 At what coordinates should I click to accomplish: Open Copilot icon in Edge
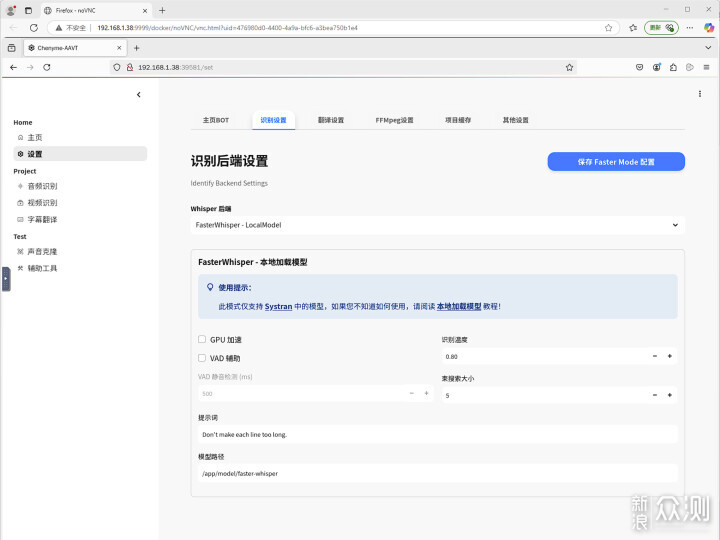pyautogui.click(x=709, y=28)
